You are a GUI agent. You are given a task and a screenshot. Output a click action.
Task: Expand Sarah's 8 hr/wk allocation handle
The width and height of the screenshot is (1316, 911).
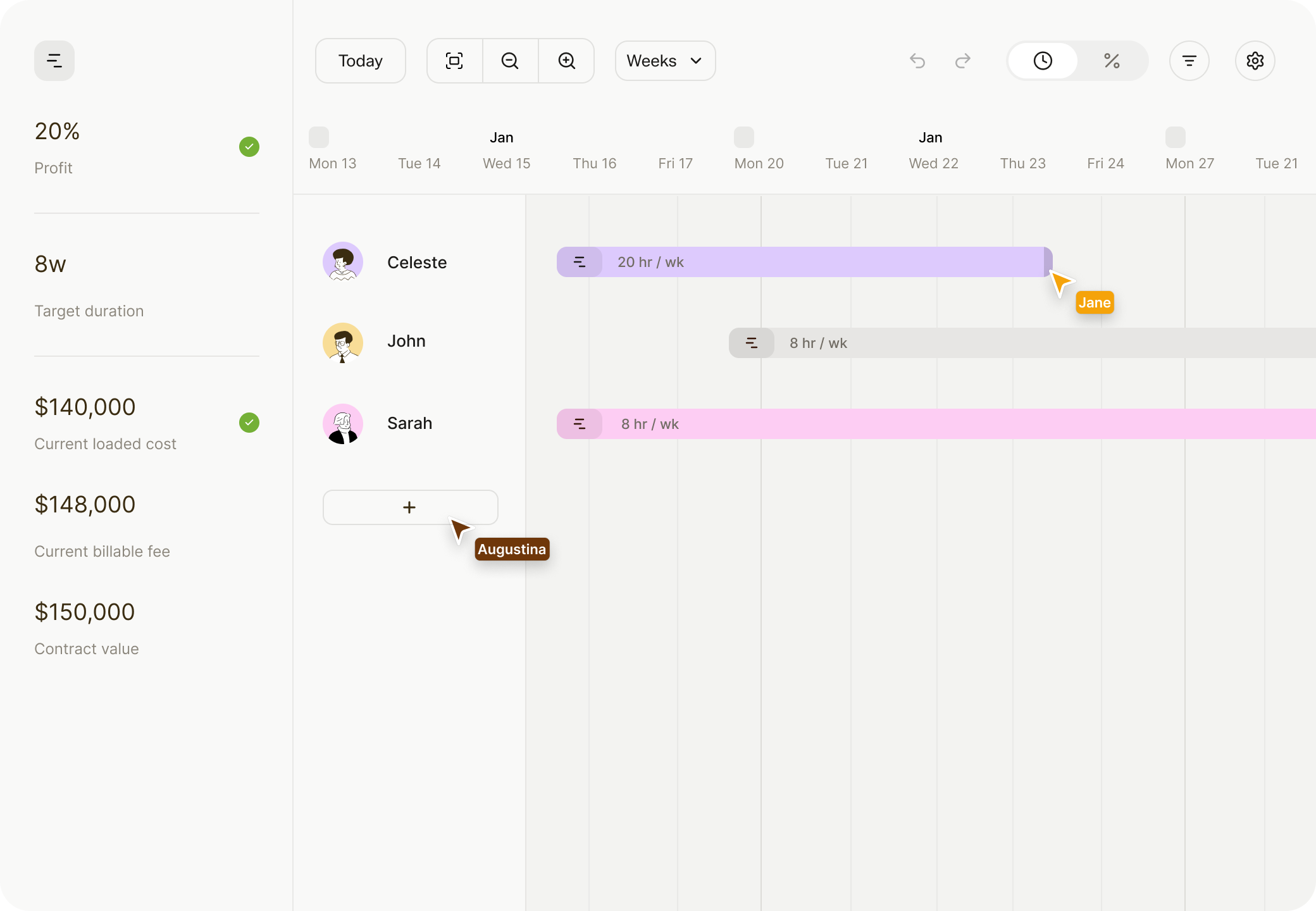(x=580, y=424)
